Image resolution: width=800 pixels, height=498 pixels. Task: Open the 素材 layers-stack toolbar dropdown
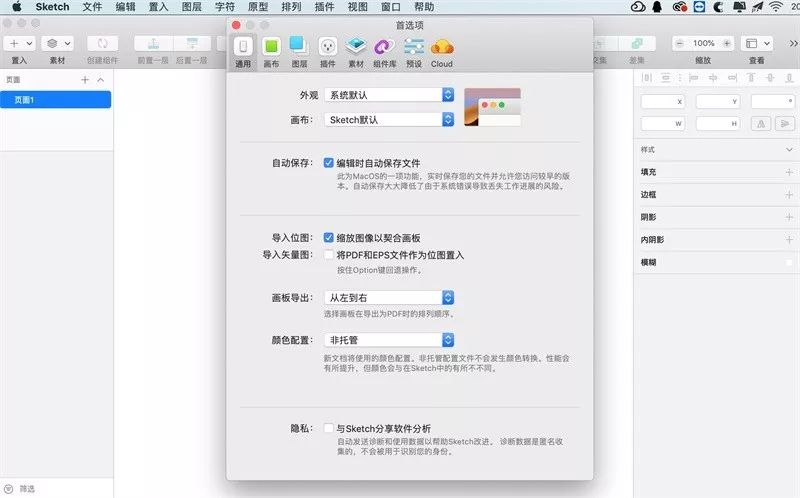(x=58, y=43)
